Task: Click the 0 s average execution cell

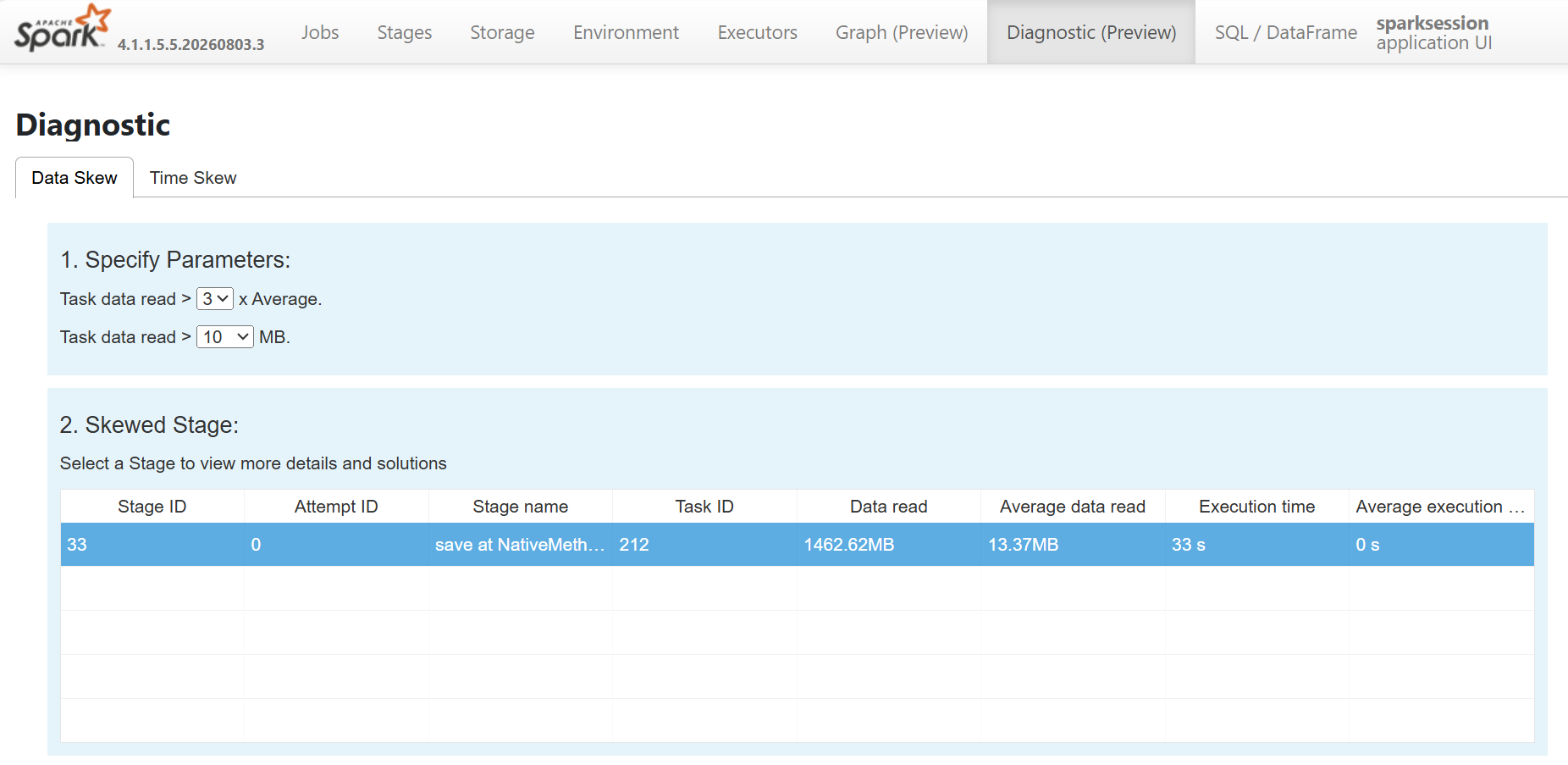Action: click(x=1441, y=545)
